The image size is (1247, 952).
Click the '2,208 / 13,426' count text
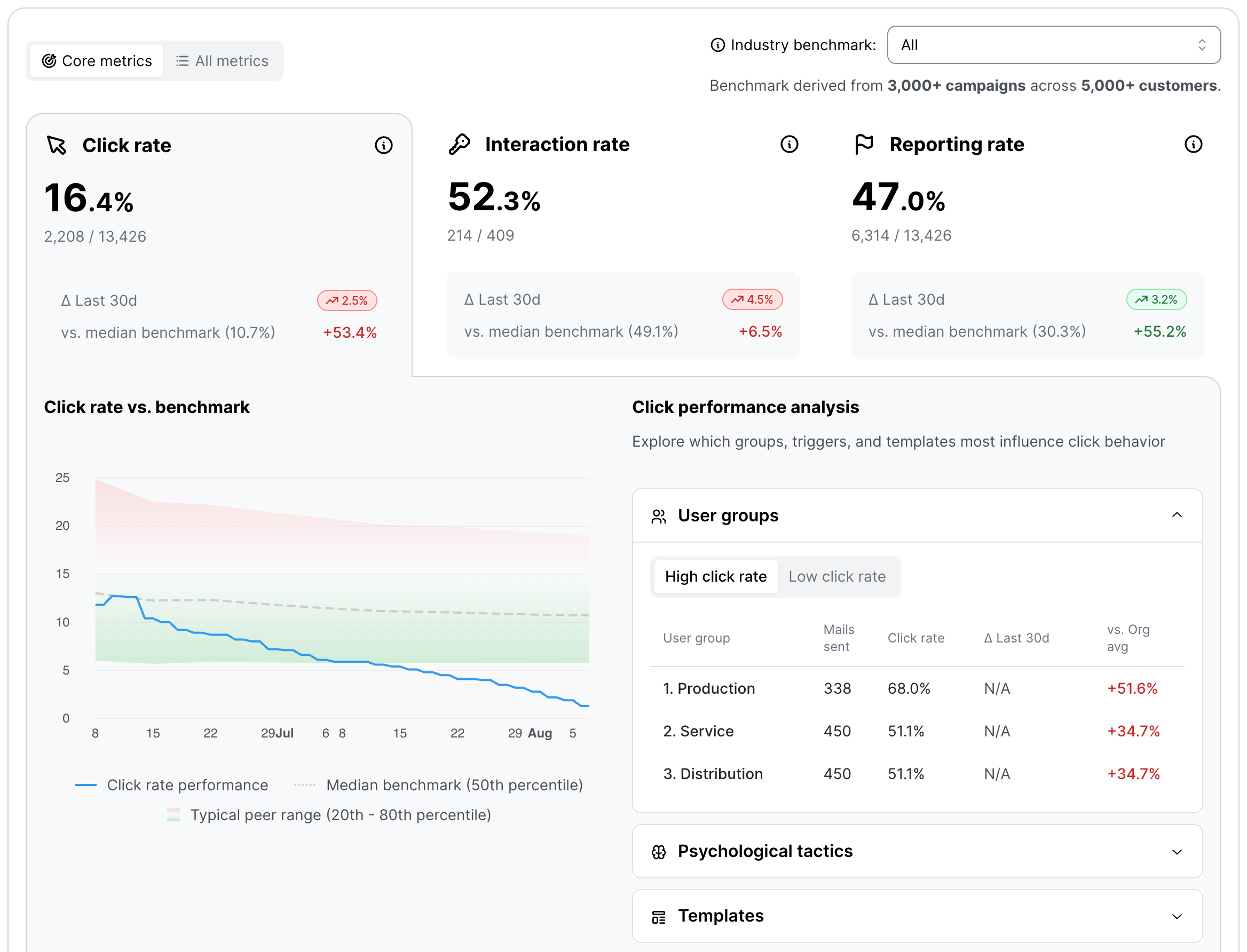pyautogui.click(x=95, y=236)
